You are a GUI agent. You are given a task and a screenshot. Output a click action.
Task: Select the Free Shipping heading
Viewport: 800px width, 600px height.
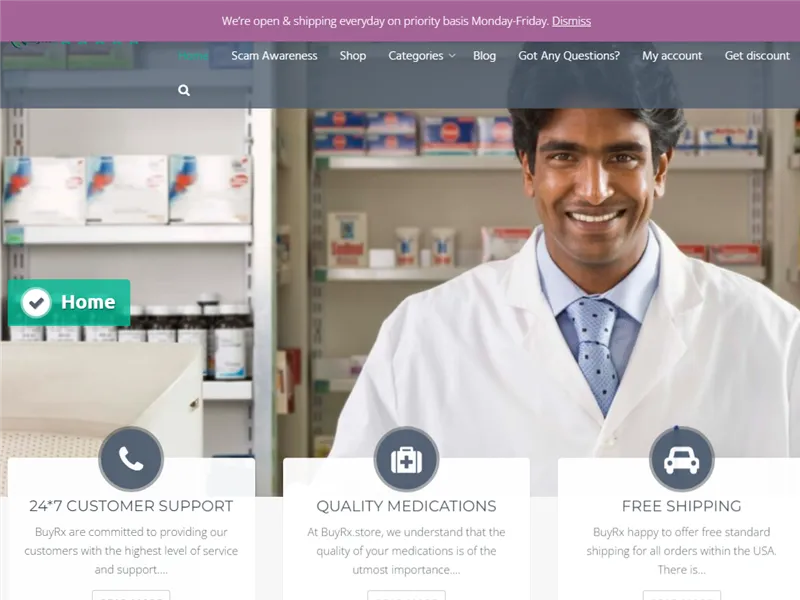(681, 506)
